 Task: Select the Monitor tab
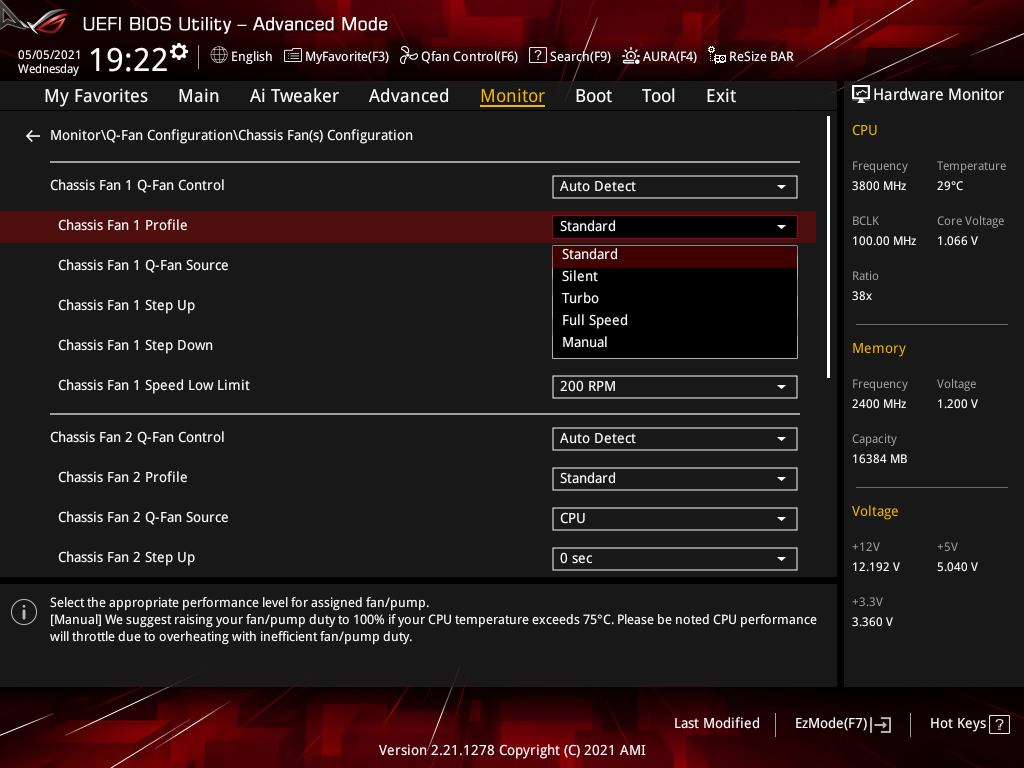(513, 96)
